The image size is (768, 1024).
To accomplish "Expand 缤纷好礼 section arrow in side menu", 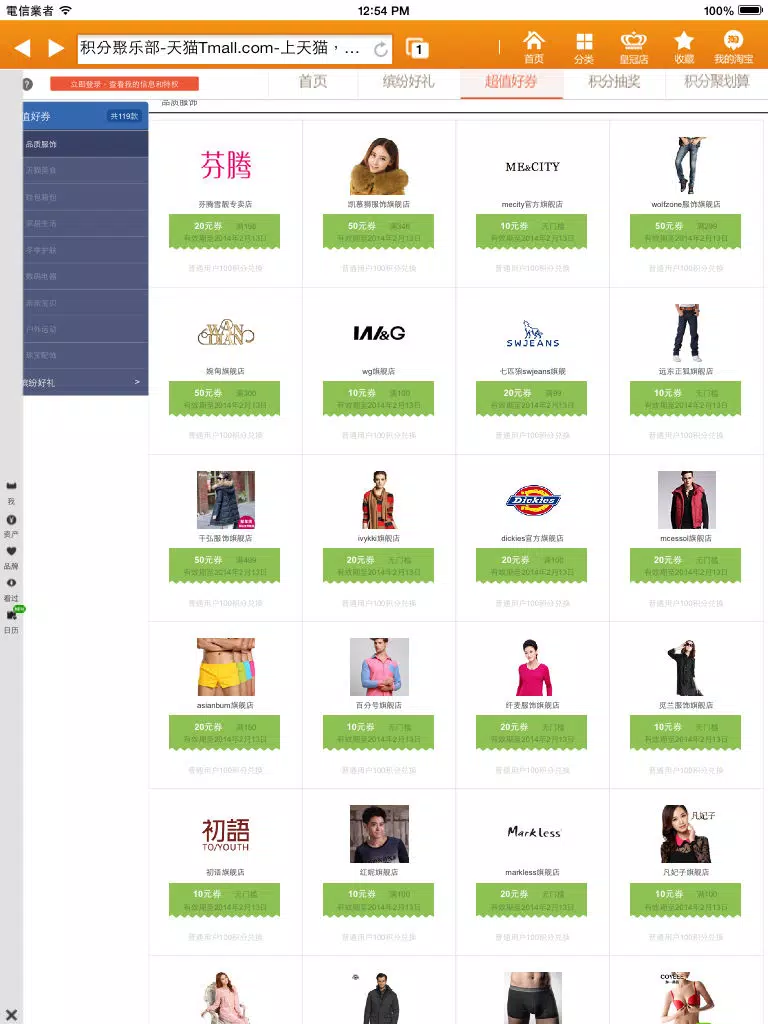I will 137,382.
